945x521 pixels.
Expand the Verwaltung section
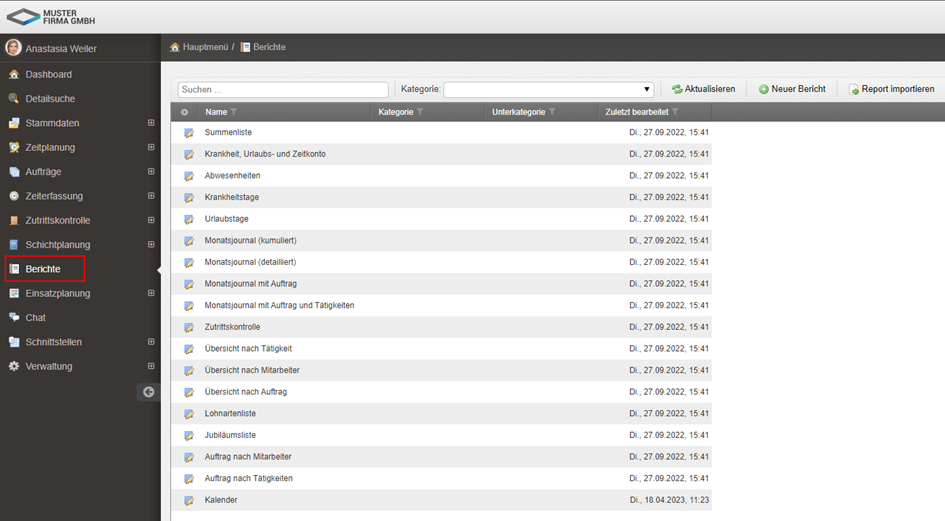click(151, 366)
